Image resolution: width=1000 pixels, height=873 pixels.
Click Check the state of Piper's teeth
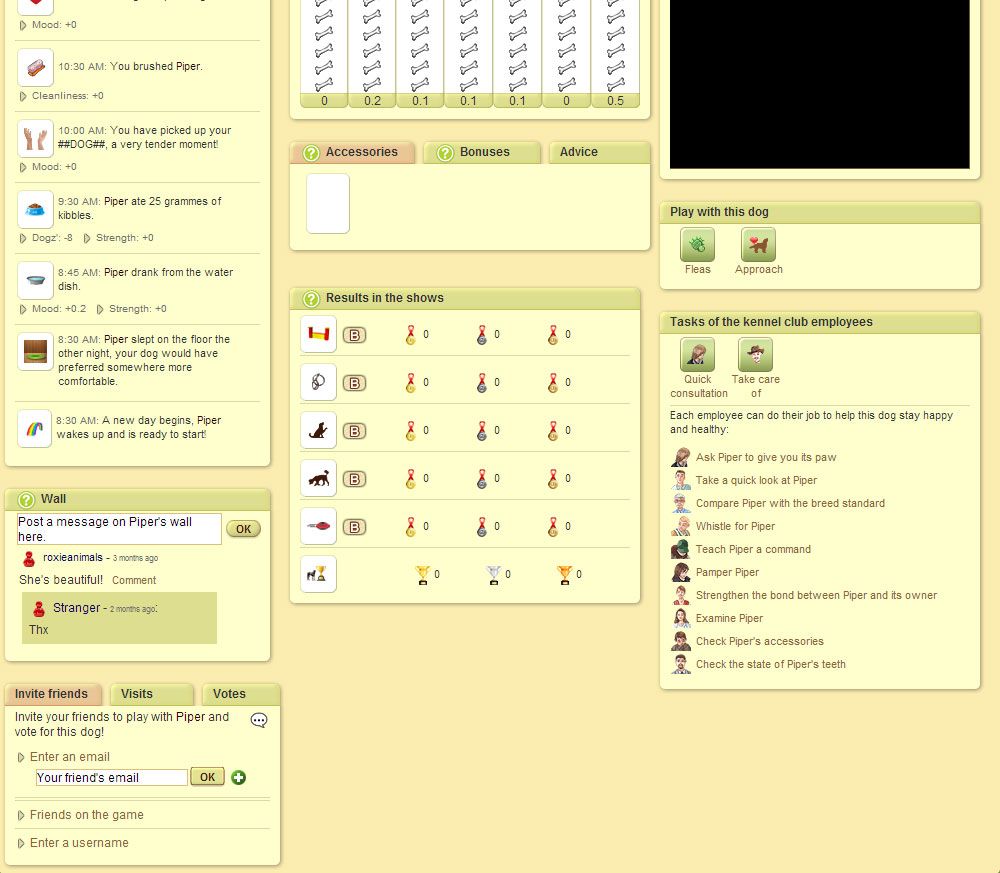(x=770, y=664)
